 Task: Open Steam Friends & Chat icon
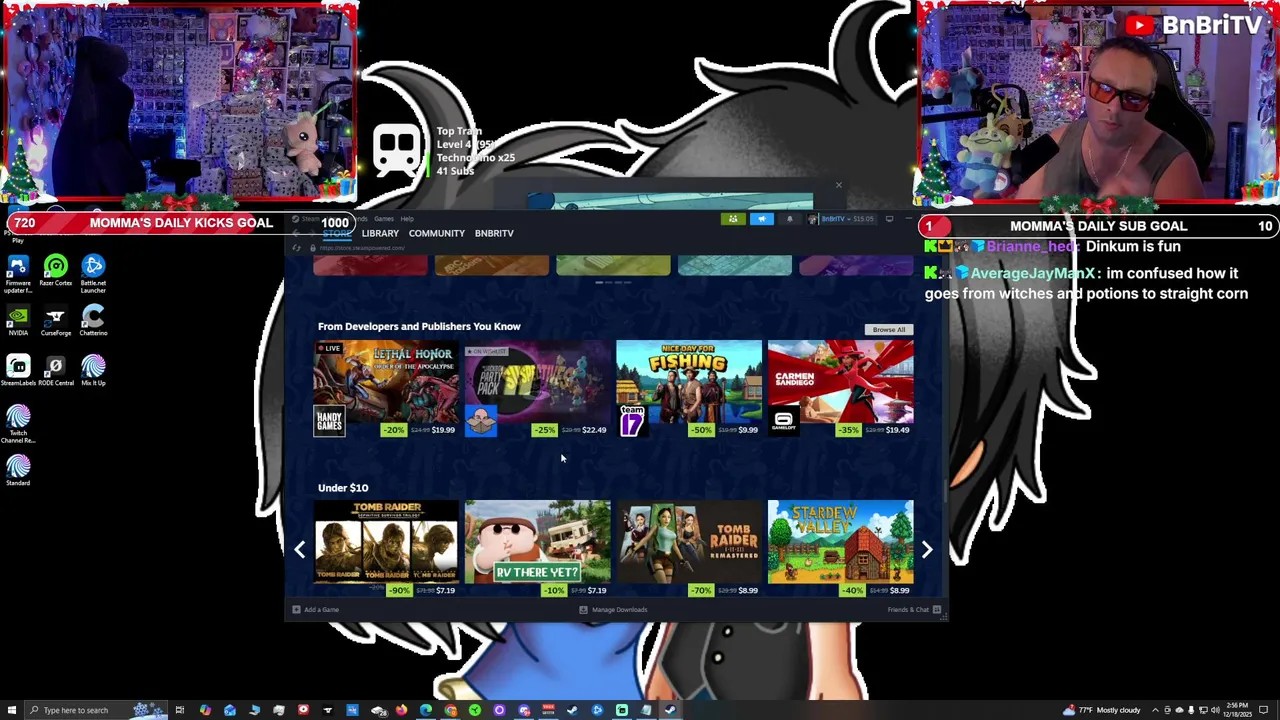point(937,610)
